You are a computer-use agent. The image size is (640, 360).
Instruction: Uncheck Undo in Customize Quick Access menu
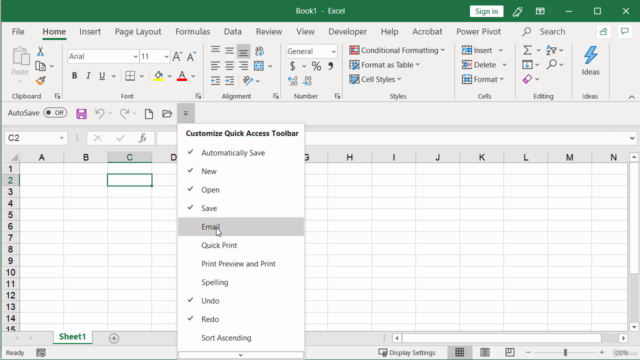tap(241, 301)
